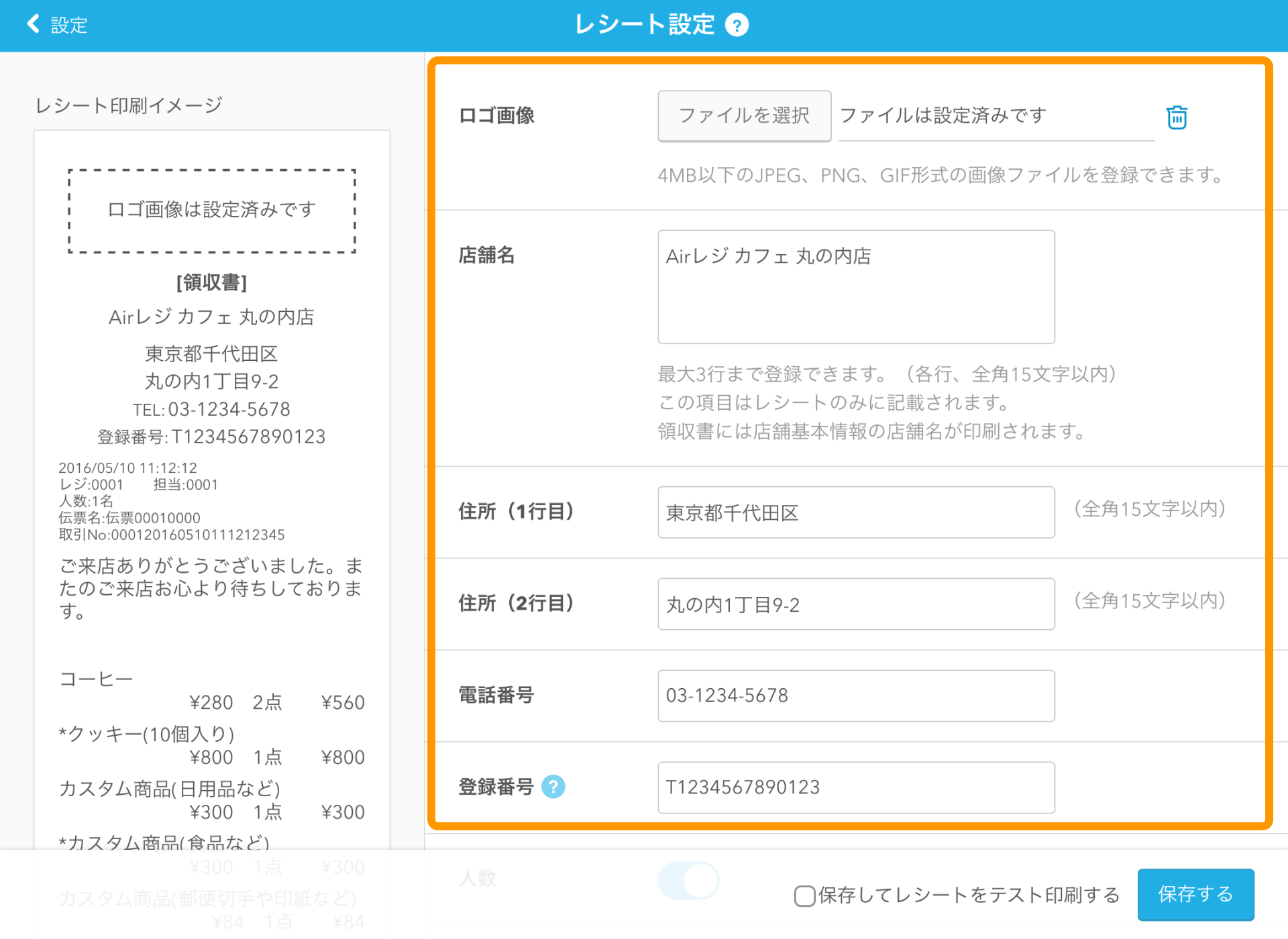Open the ファイルを選択 file picker

click(x=744, y=115)
